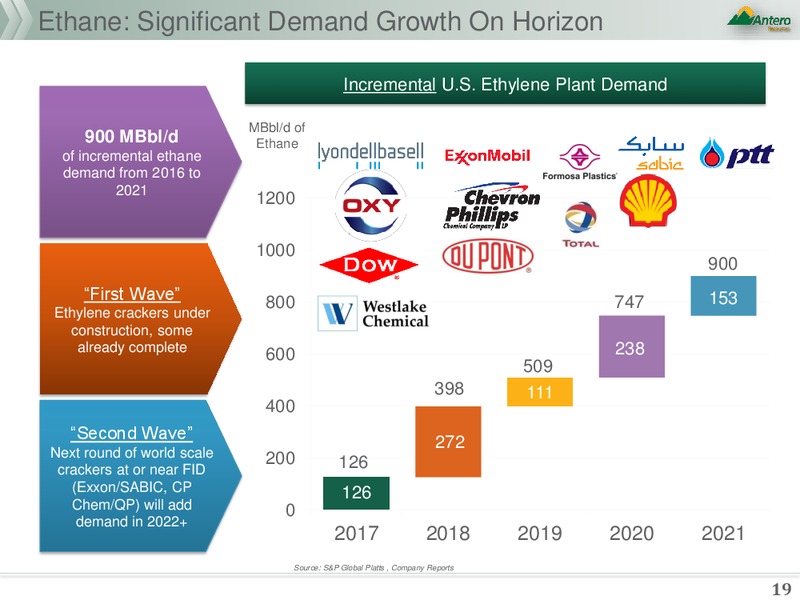Click the 2019 x-axis label
The width and height of the screenshot is (800, 600).
pyautogui.click(x=540, y=533)
